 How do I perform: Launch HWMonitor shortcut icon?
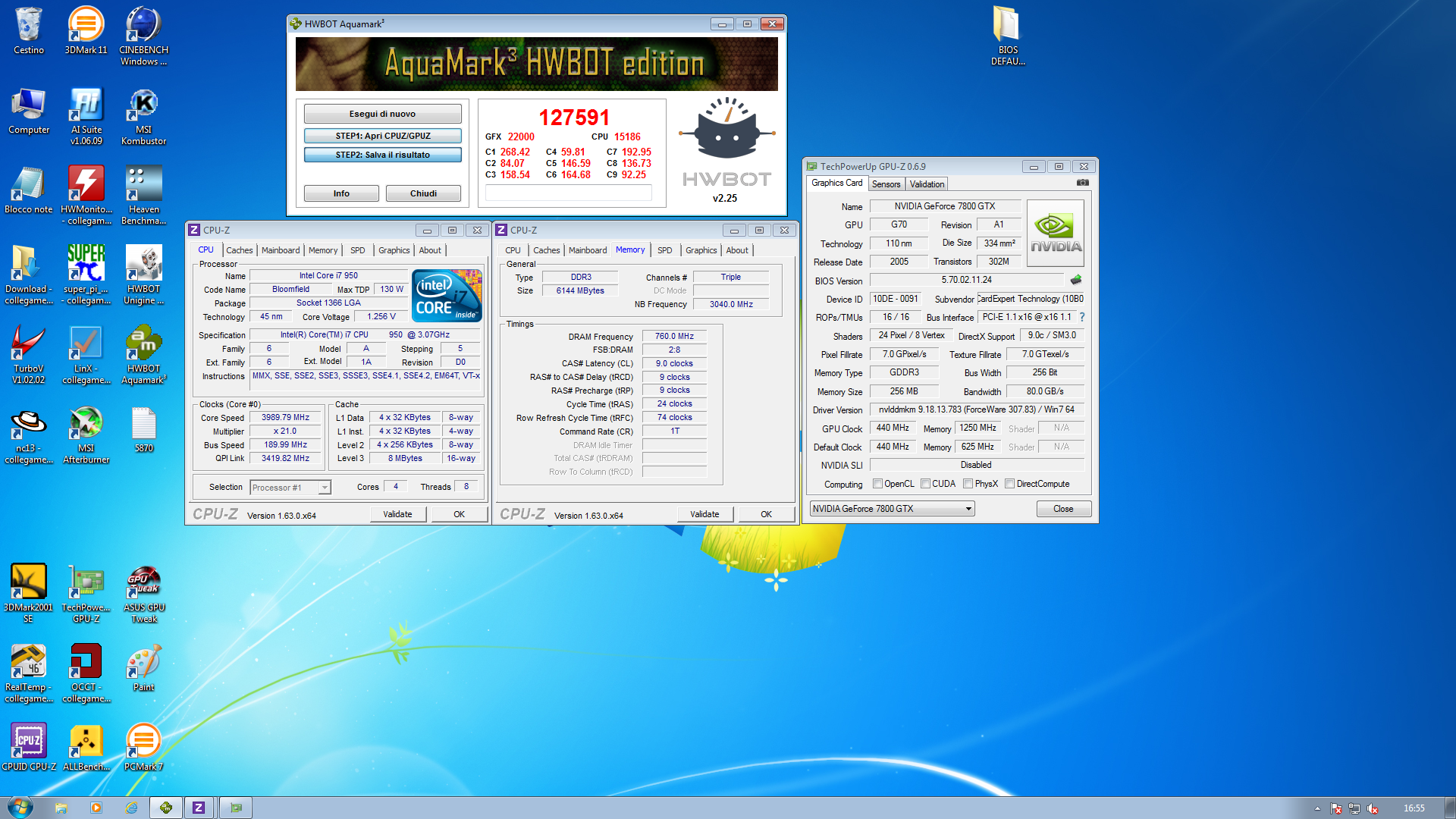click(x=86, y=195)
